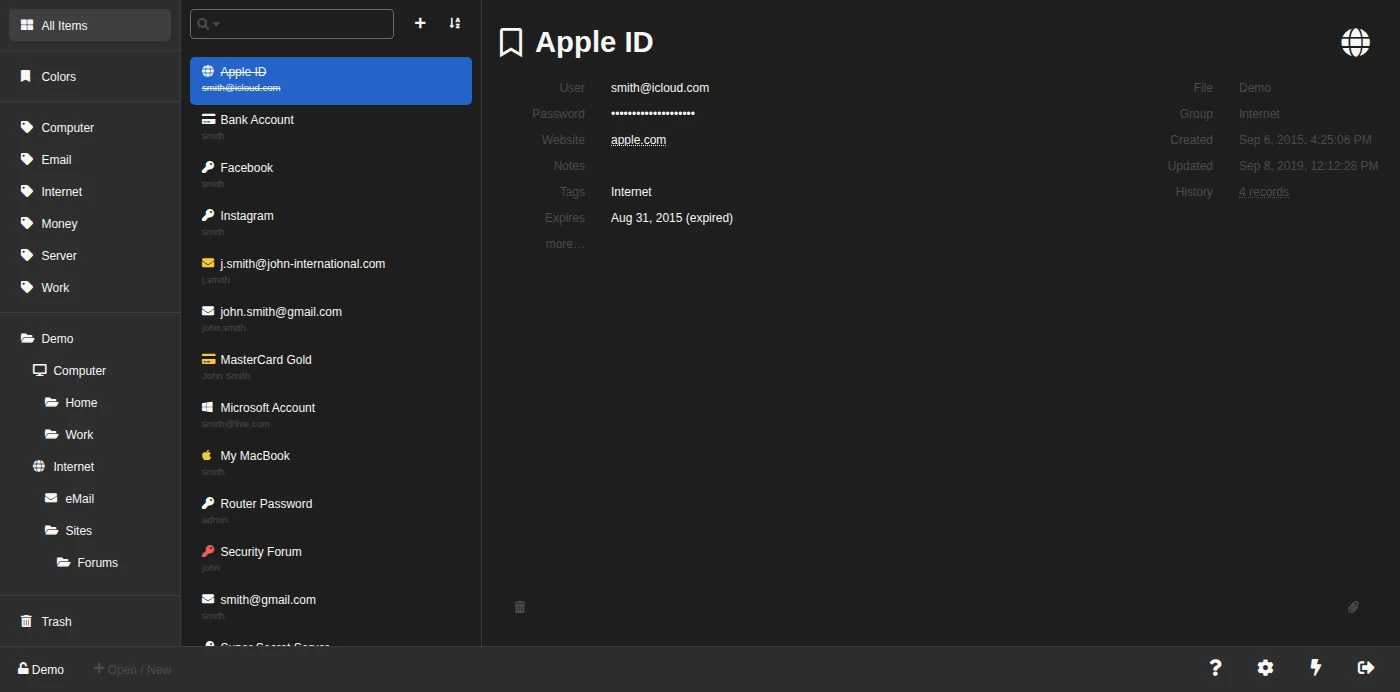The height and width of the screenshot is (692, 1400).
Task: Open search options dropdown arrow
Action: click(x=216, y=24)
